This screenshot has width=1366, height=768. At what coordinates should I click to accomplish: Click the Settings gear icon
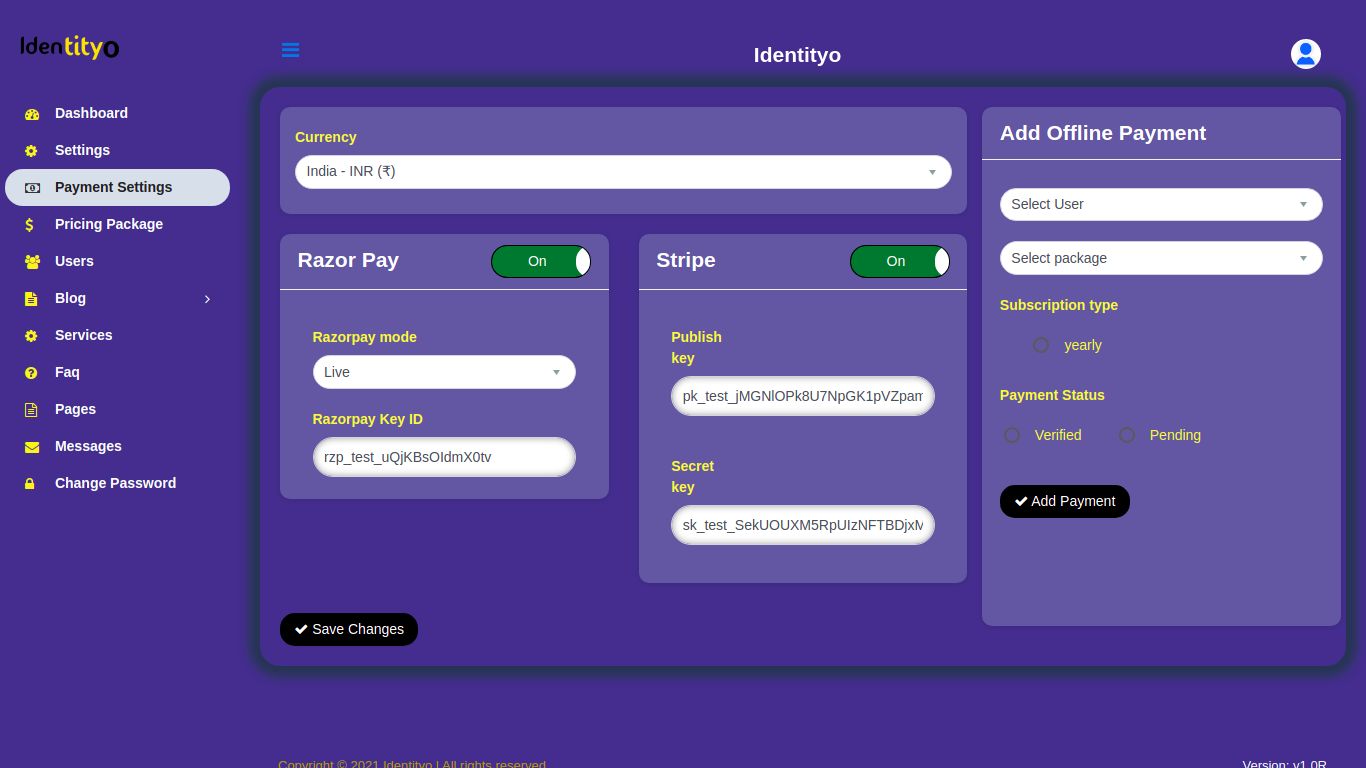32,151
